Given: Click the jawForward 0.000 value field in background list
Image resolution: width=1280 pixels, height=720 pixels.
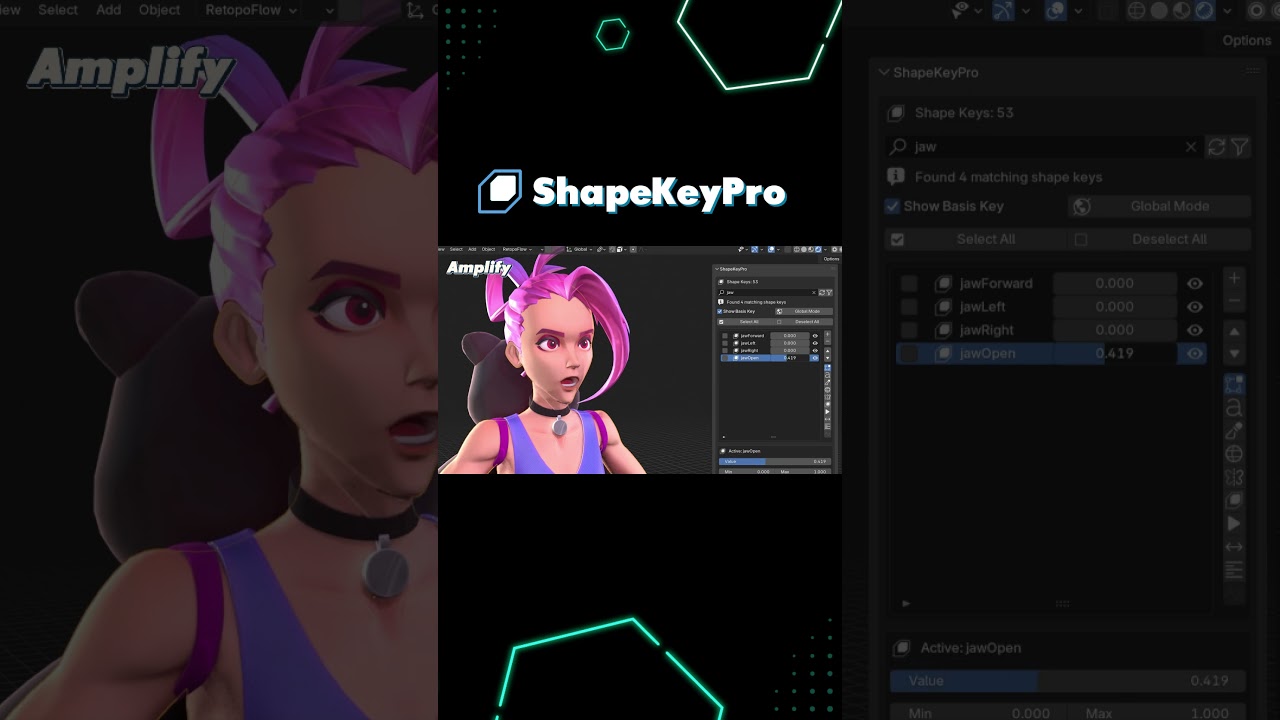Looking at the screenshot, I should click(x=1115, y=284).
